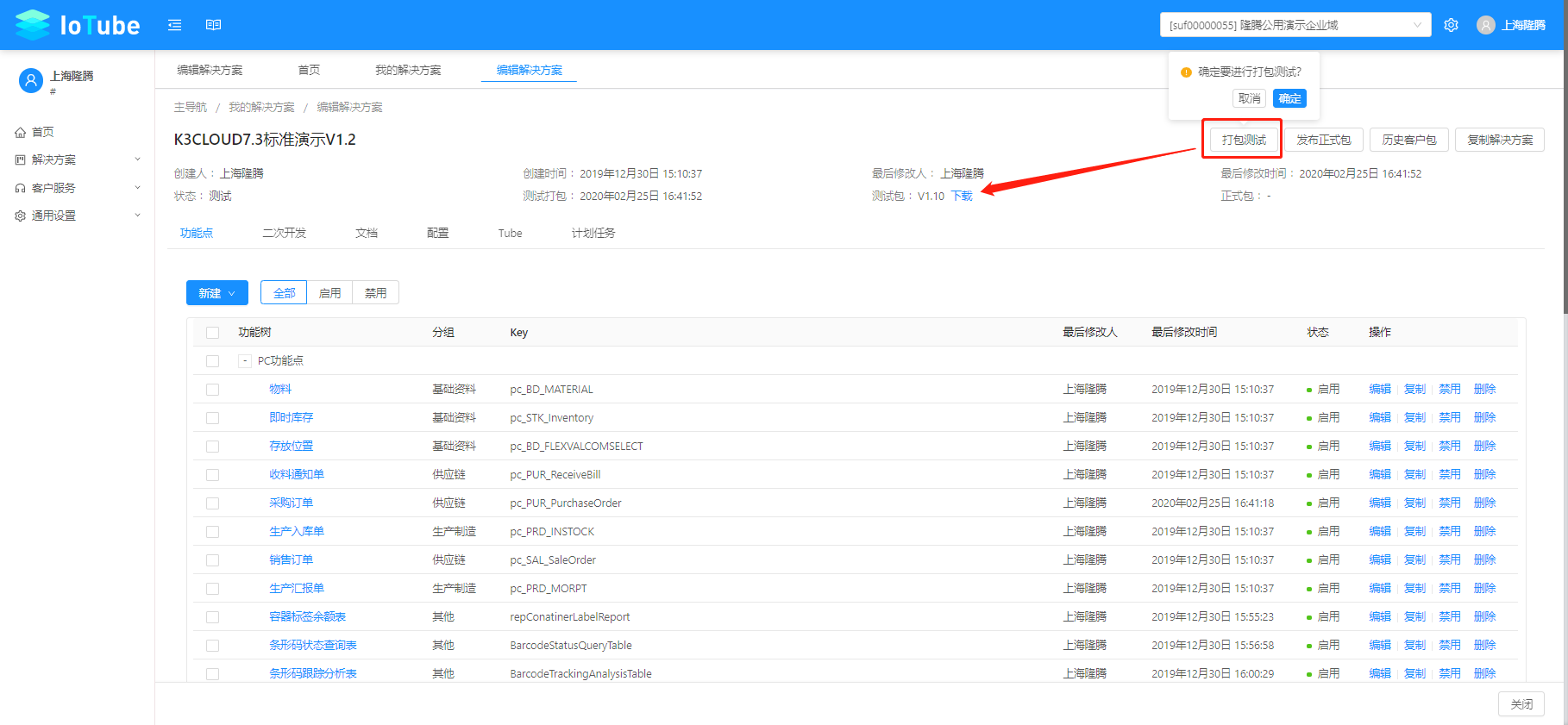Filter list by 禁用 status
This screenshot has width=1568, height=725.
pyautogui.click(x=376, y=293)
